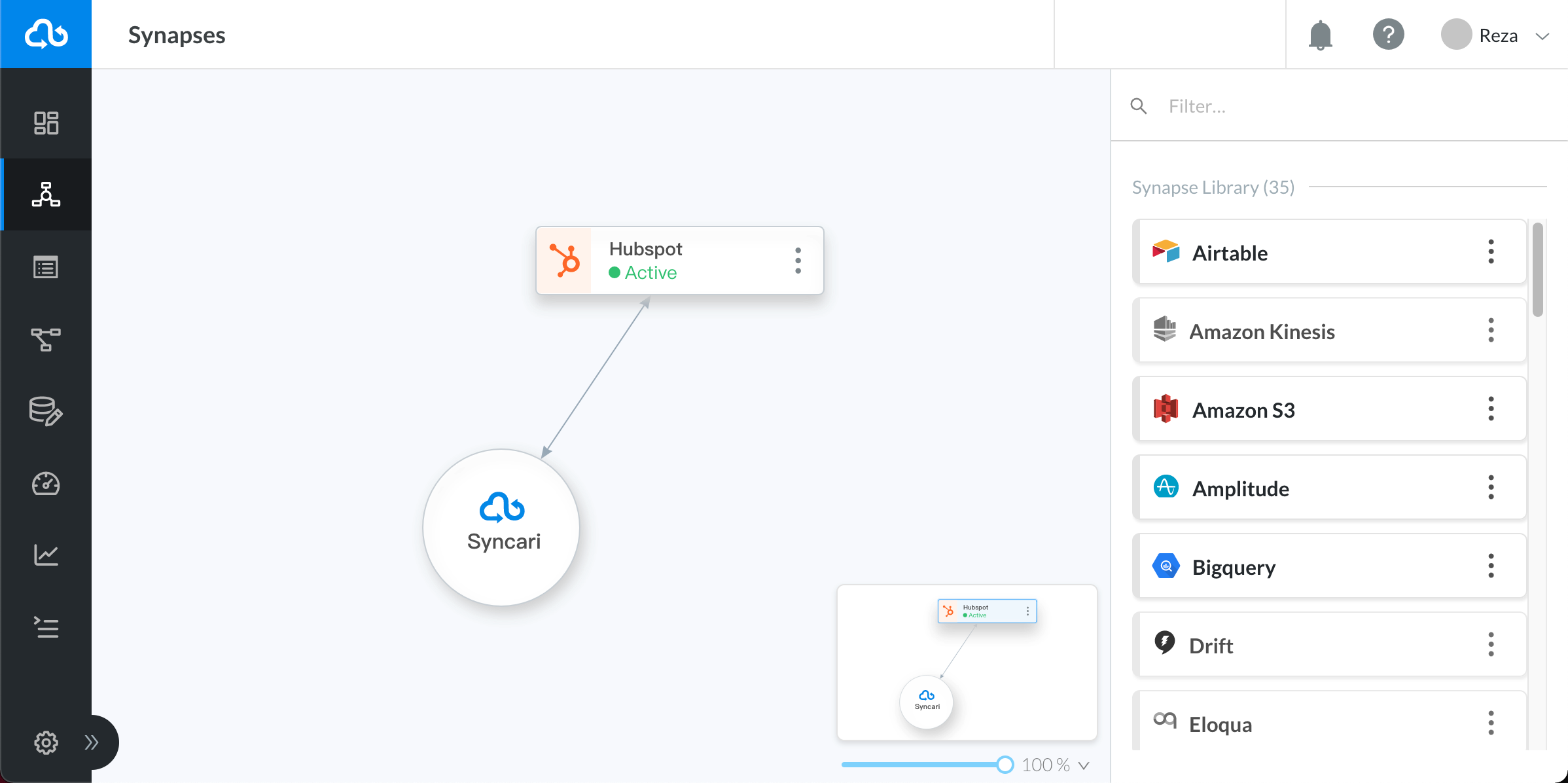Open the Amazon S3 three-dot menu
The height and width of the screenshot is (783, 1568).
coord(1491,409)
